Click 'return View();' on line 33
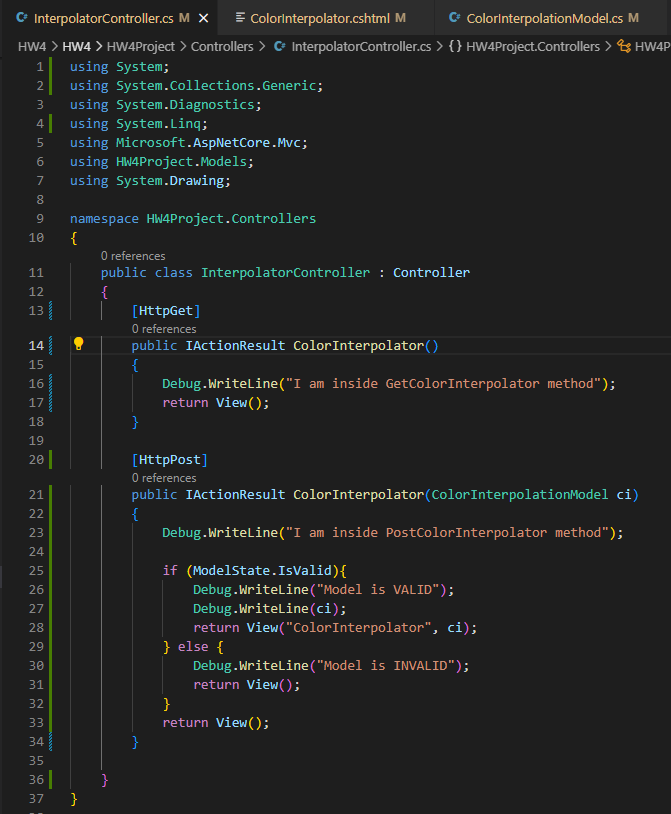 [216, 723]
